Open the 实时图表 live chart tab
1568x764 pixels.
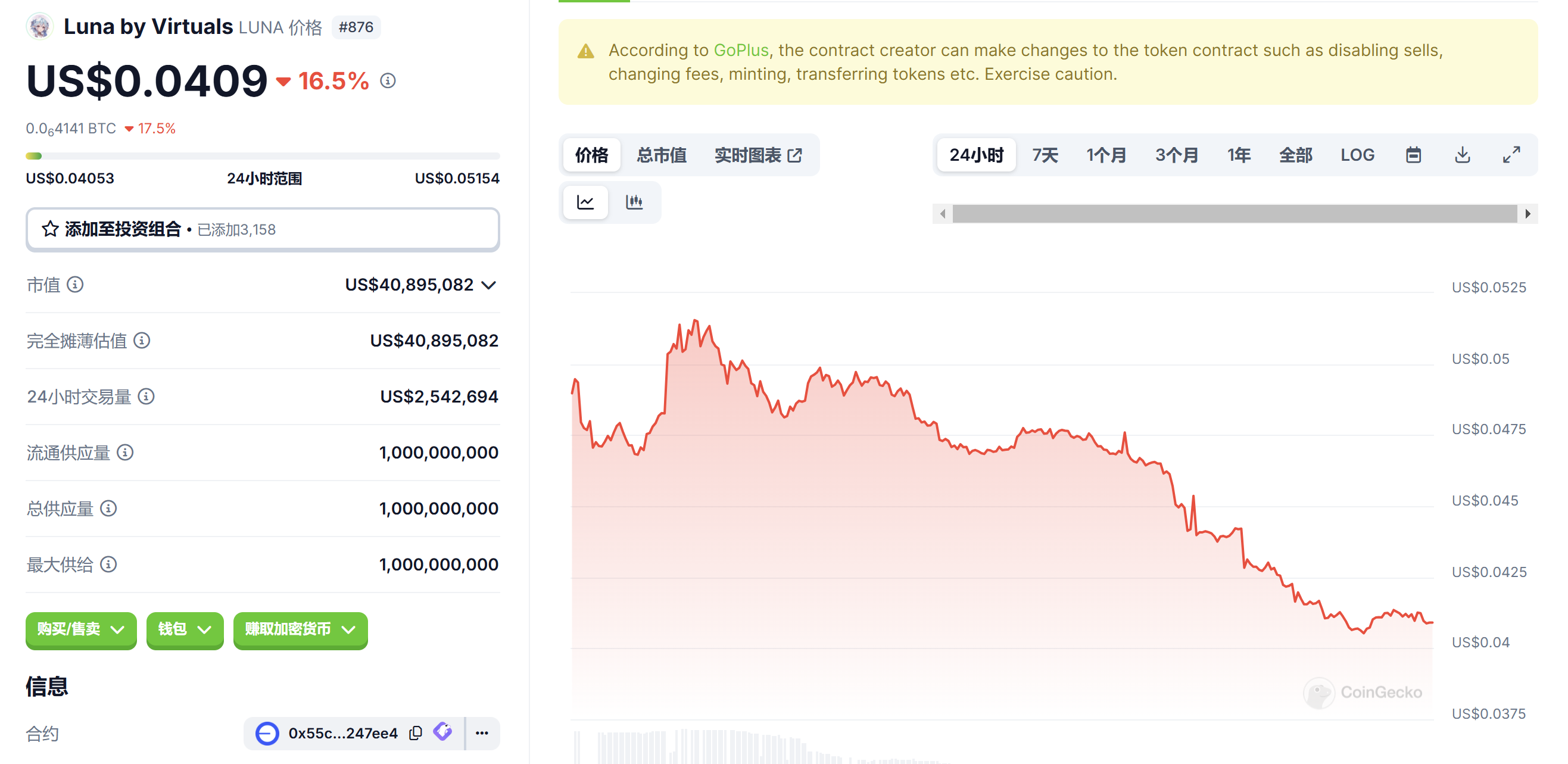coord(758,155)
